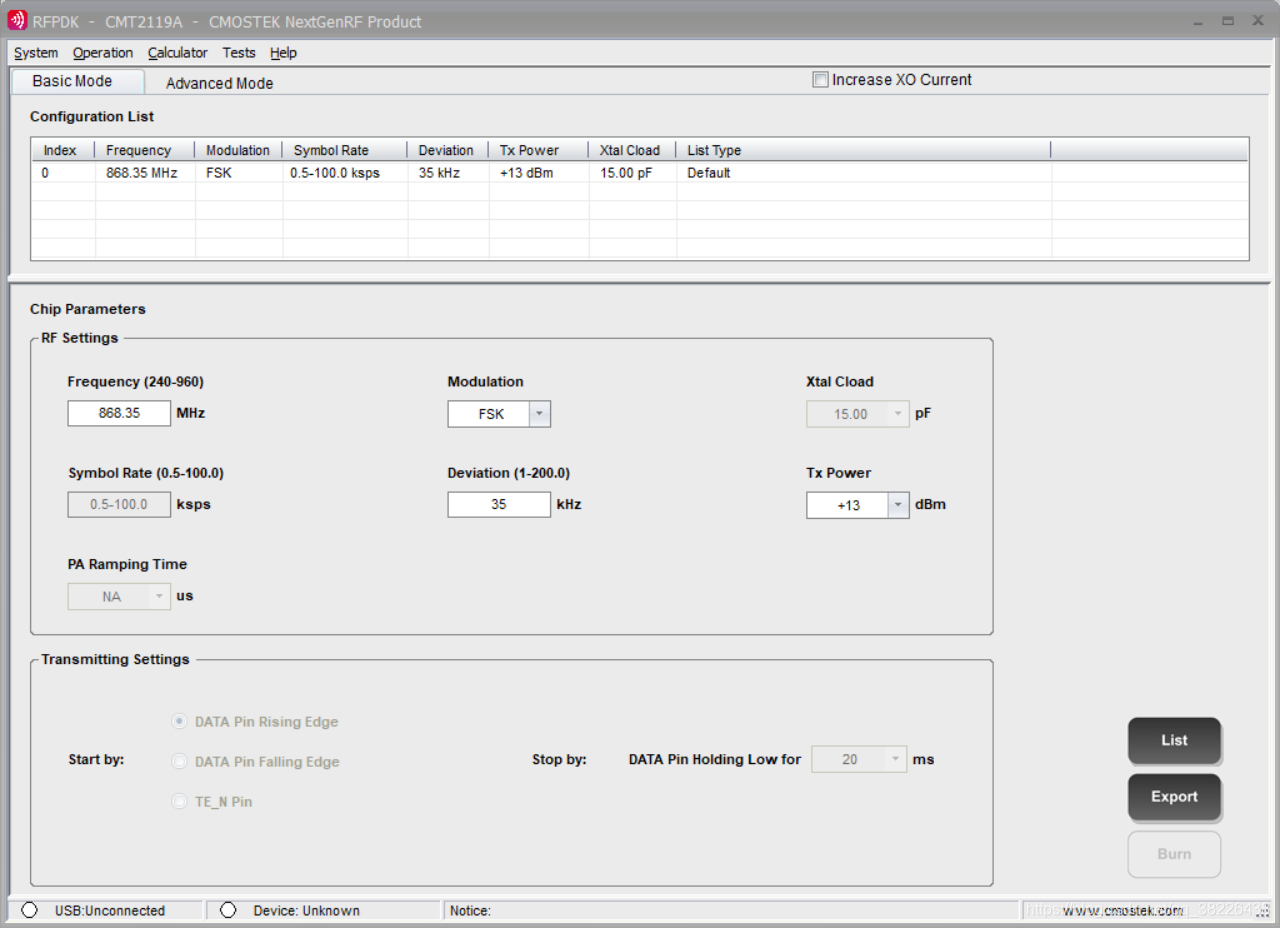Viewport: 1280px width, 928px height.
Task: Open the Help menu
Action: pyautogui.click(x=284, y=53)
